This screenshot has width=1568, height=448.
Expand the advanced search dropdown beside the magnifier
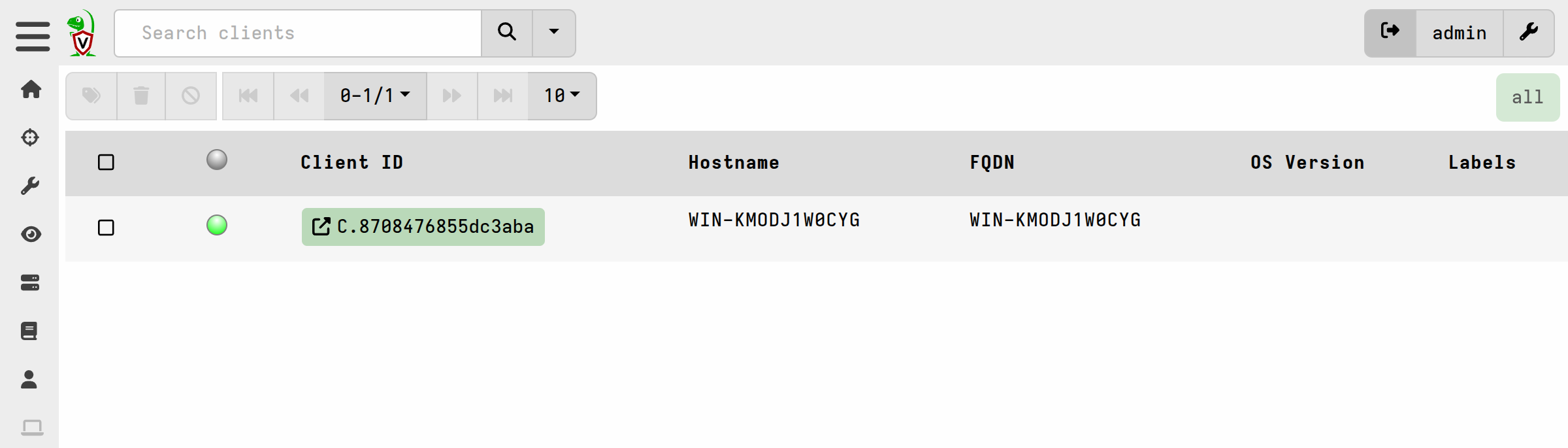pos(553,33)
